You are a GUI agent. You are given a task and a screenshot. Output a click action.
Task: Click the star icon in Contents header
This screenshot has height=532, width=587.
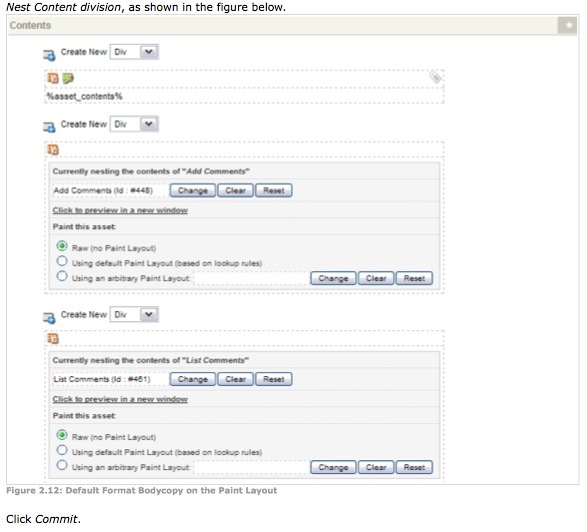[x=568, y=25]
